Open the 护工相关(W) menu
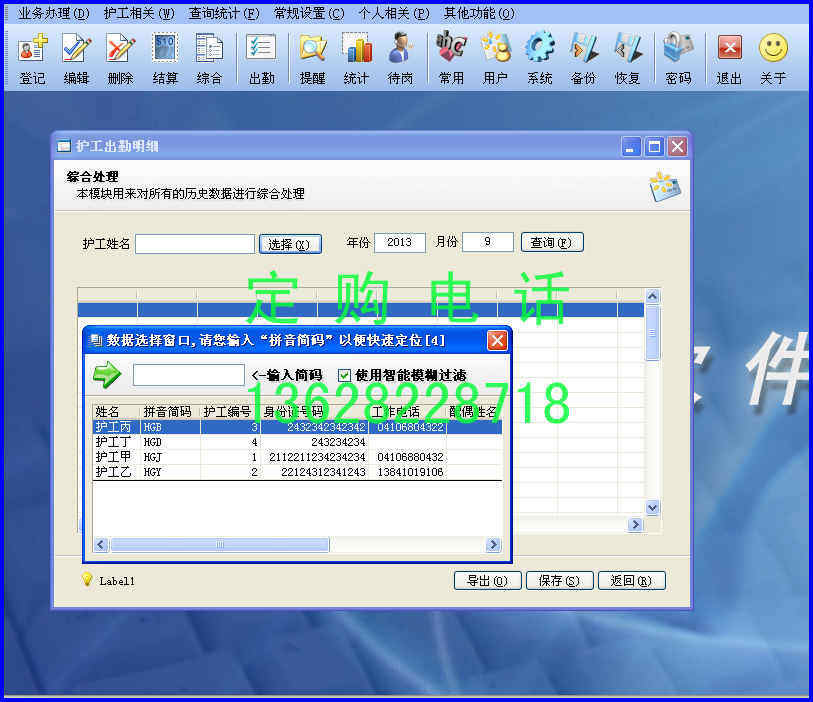This screenshot has height=702, width=813. coord(139,13)
